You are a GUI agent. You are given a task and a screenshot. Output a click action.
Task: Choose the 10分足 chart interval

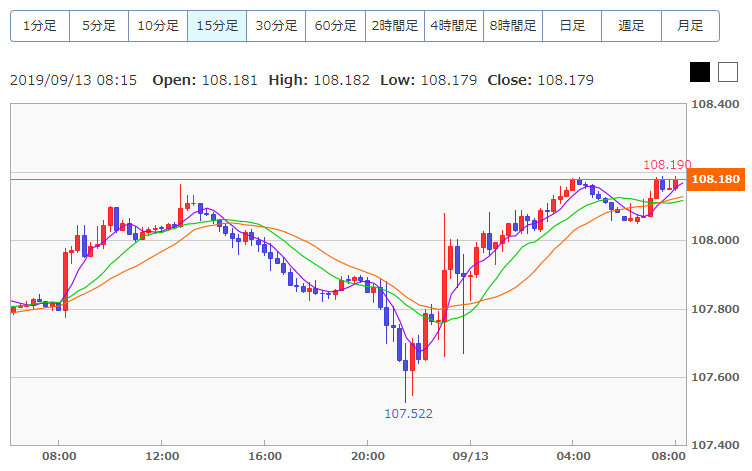(x=158, y=26)
